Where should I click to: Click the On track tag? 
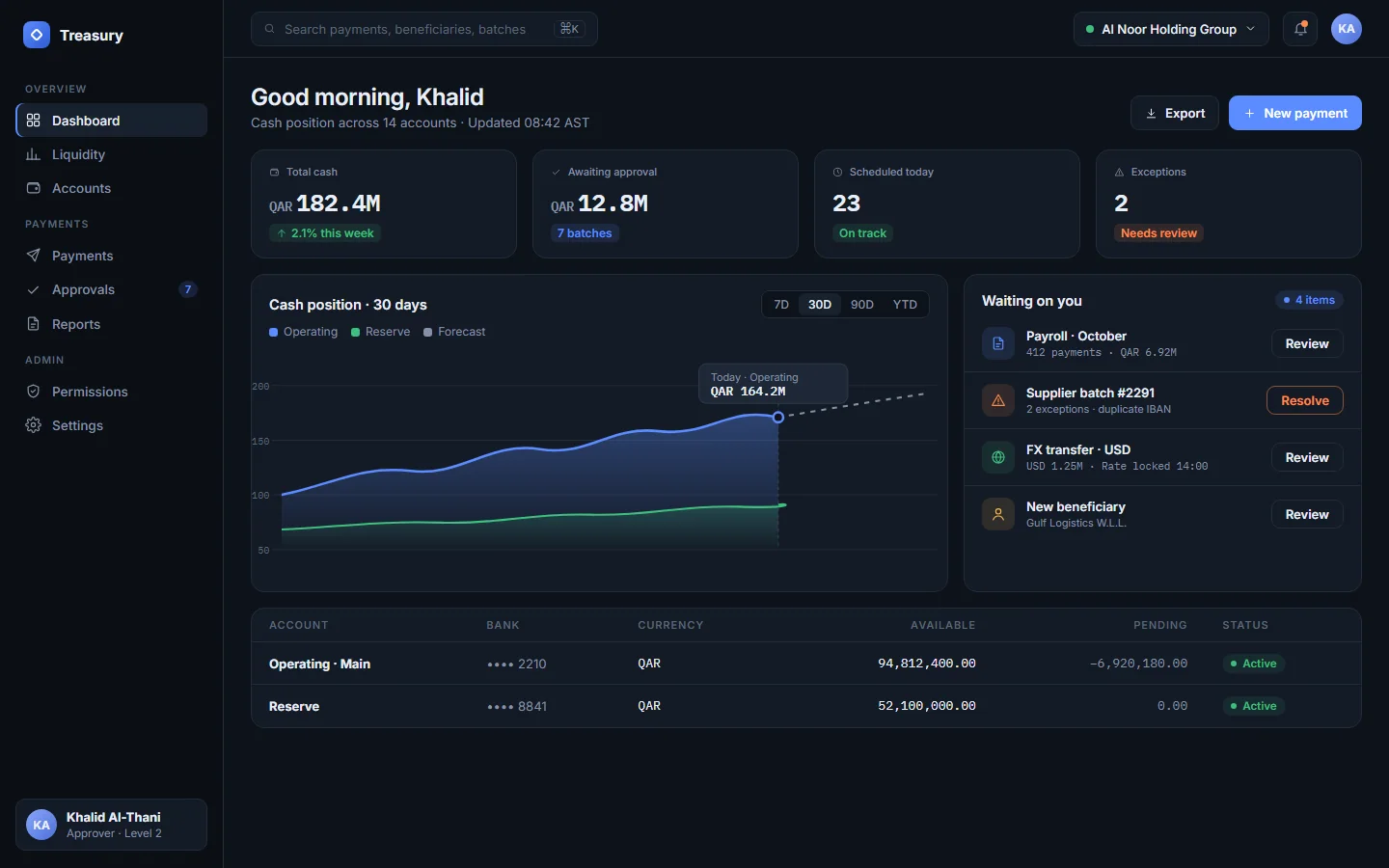tap(862, 233)
